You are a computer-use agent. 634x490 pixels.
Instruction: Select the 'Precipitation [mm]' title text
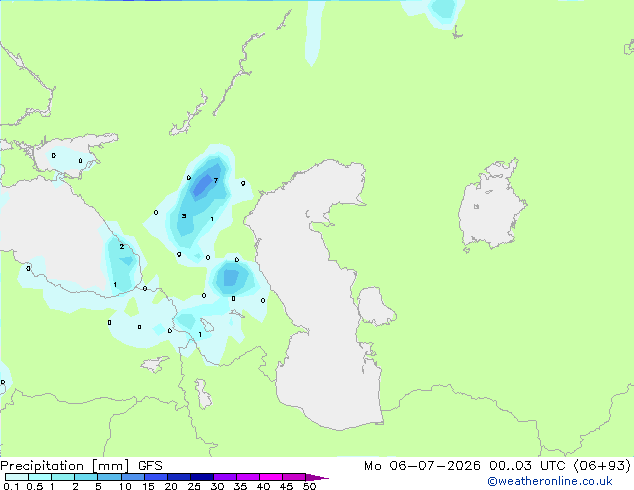65,466
